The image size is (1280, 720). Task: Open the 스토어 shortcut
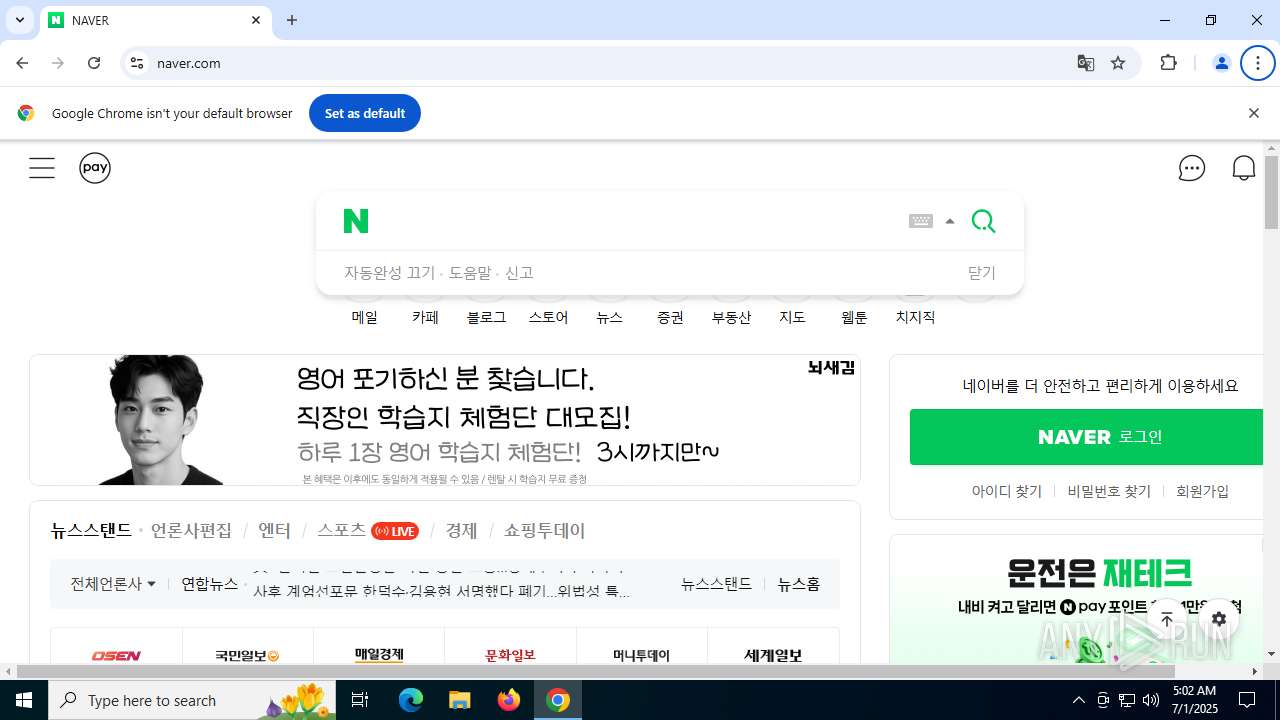548,317
